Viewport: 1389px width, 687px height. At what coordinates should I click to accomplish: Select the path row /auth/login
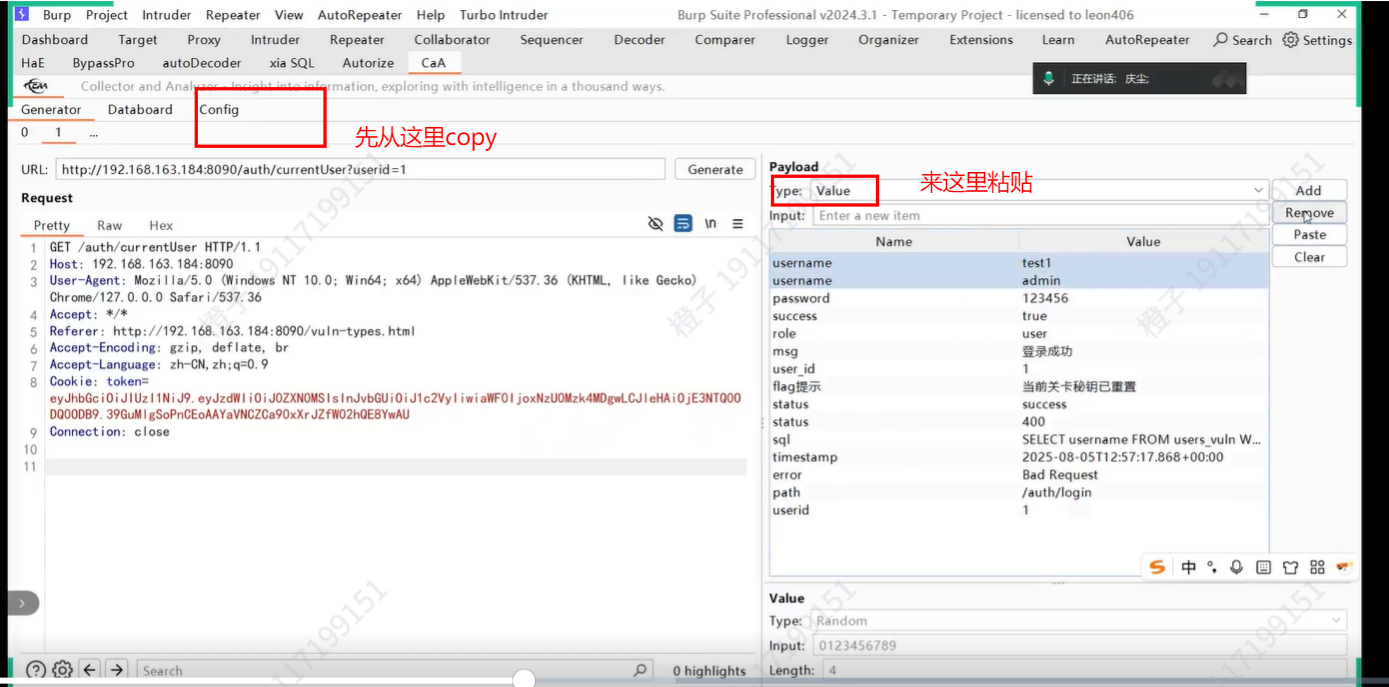(x=1018, y=492)
